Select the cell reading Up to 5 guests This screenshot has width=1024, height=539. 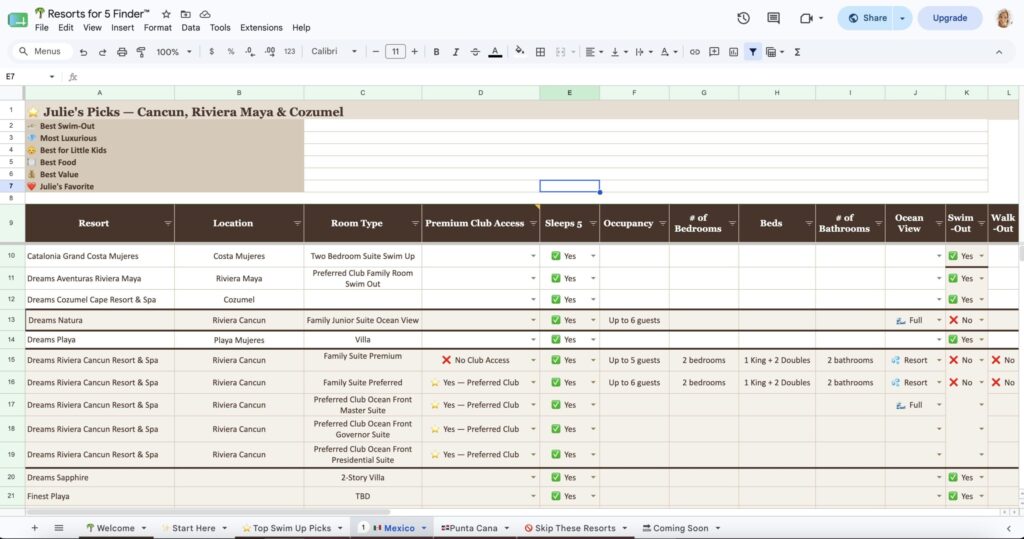click(x=634, y=360)
